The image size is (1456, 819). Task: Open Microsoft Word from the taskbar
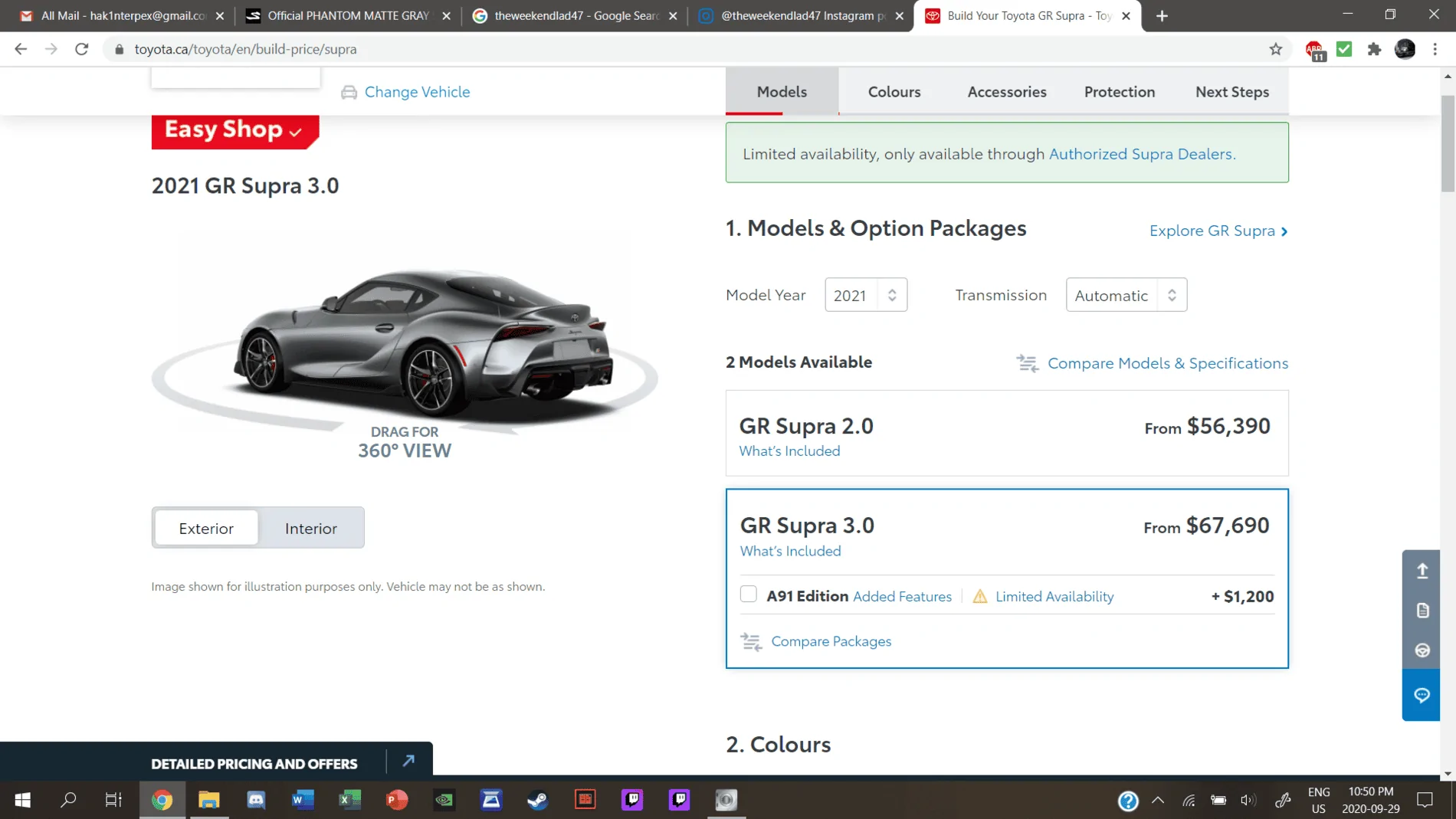(x=303, y=800)
